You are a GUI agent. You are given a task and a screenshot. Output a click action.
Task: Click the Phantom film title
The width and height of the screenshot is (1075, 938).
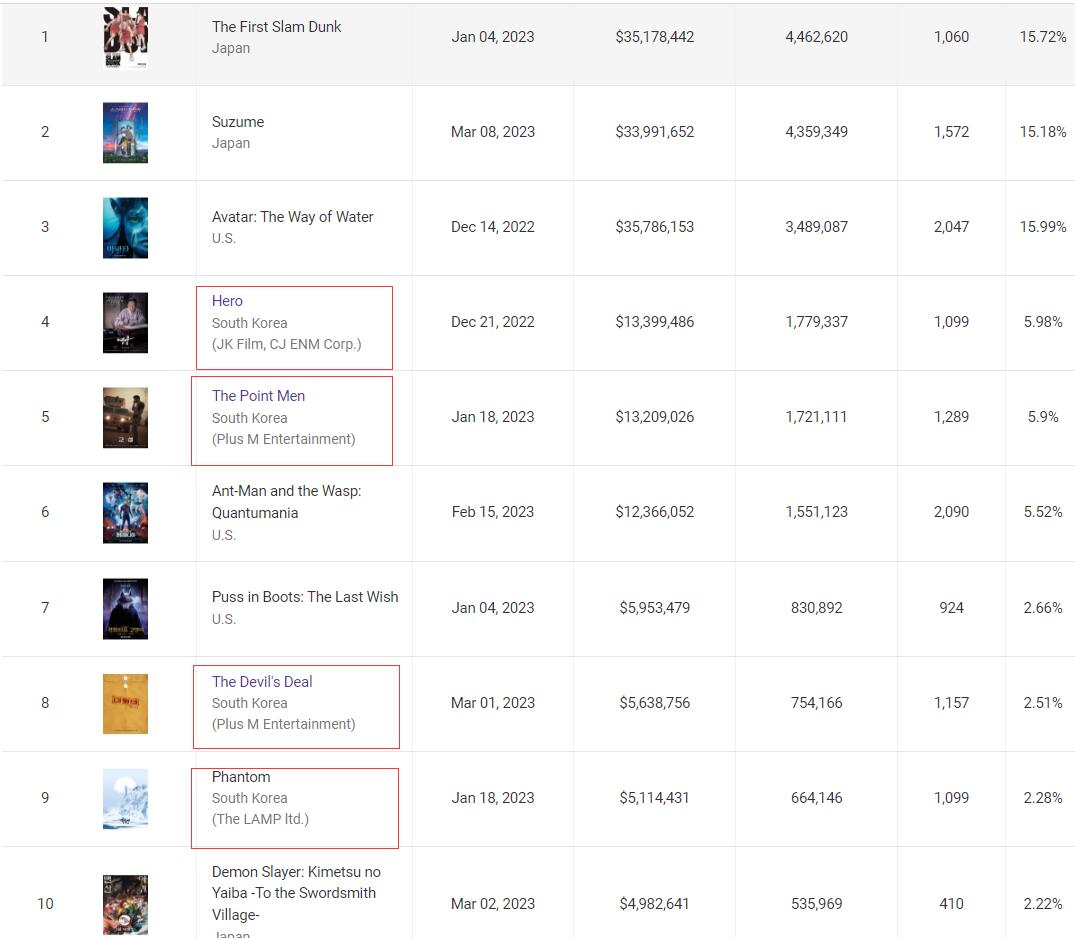[x=241, y=777]
